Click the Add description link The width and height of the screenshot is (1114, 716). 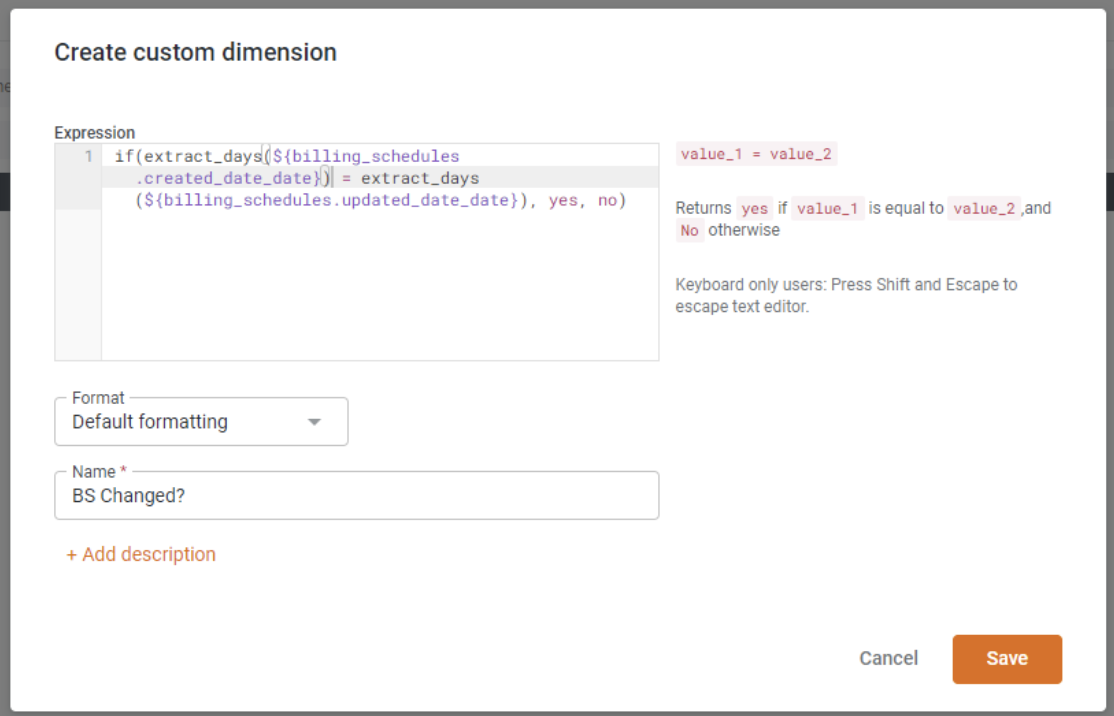[141, 554]
